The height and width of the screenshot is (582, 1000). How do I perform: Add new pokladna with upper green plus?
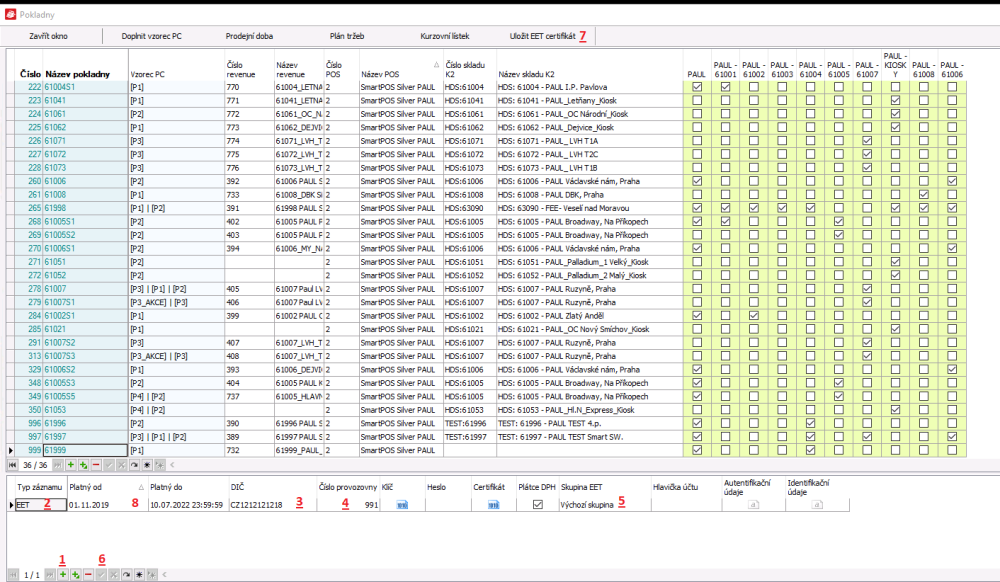coord(71,465)
